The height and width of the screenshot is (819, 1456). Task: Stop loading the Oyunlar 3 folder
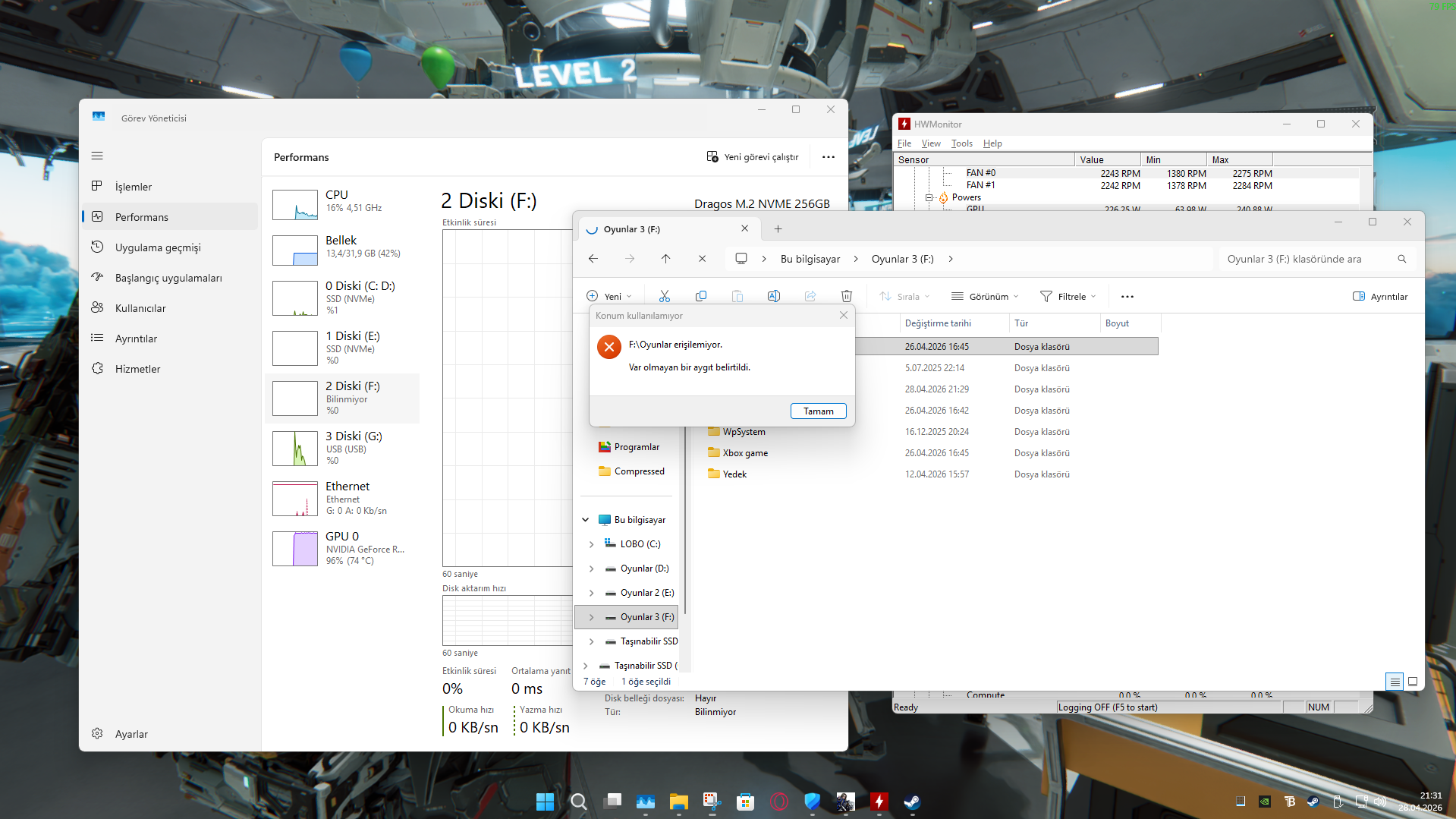point(702,259)
